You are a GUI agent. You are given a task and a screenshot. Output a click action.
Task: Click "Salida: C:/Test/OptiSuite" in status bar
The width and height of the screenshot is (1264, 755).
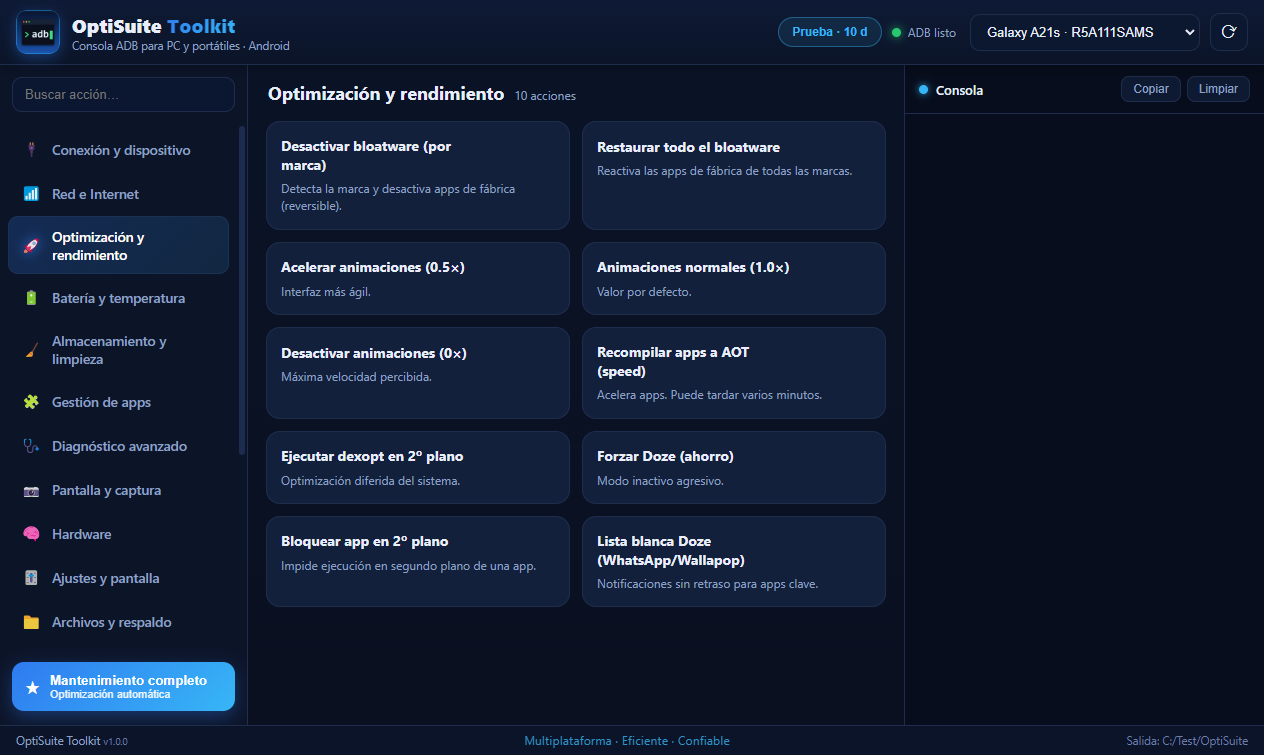click(x=1187, y=741)
